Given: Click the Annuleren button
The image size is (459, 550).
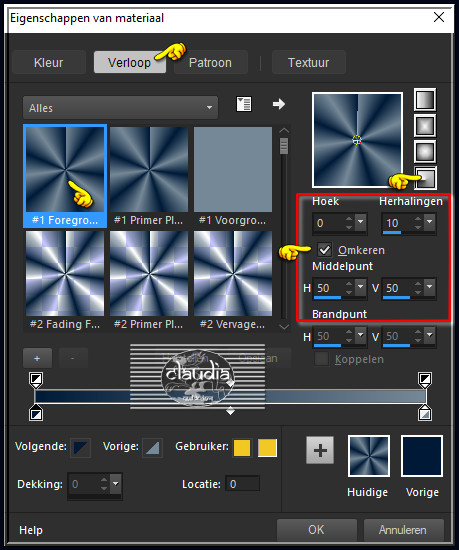Looking at the screenshot, I should coord(403,530).
